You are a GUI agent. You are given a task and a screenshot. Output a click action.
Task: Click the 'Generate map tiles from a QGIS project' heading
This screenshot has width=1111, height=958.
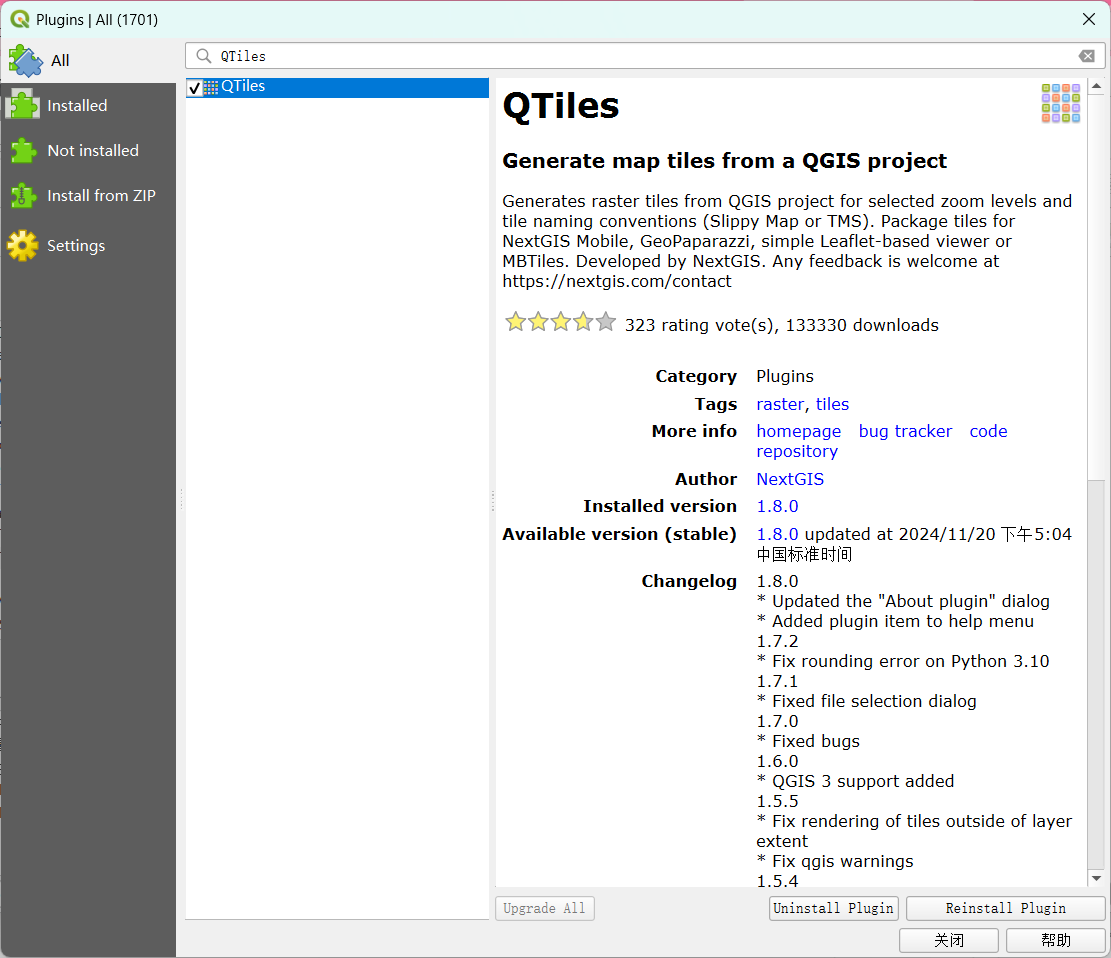724,161
